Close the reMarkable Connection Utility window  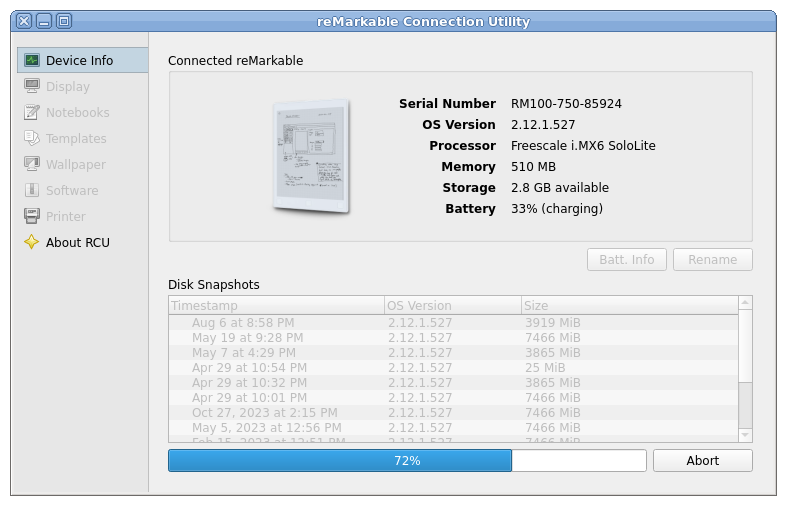click(24, 21)
